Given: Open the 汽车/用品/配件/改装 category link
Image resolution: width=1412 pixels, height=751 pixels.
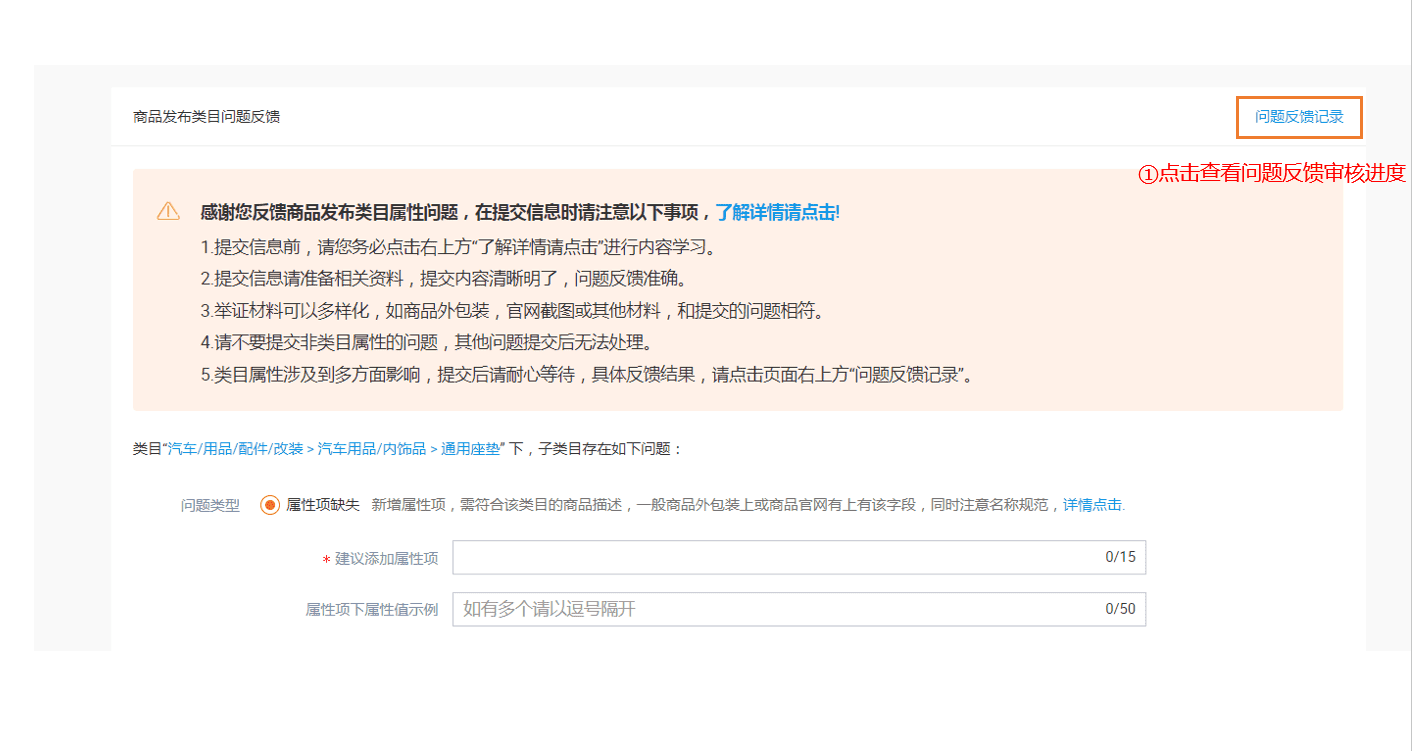Looking at the screenshot, I should pos(235,449).
